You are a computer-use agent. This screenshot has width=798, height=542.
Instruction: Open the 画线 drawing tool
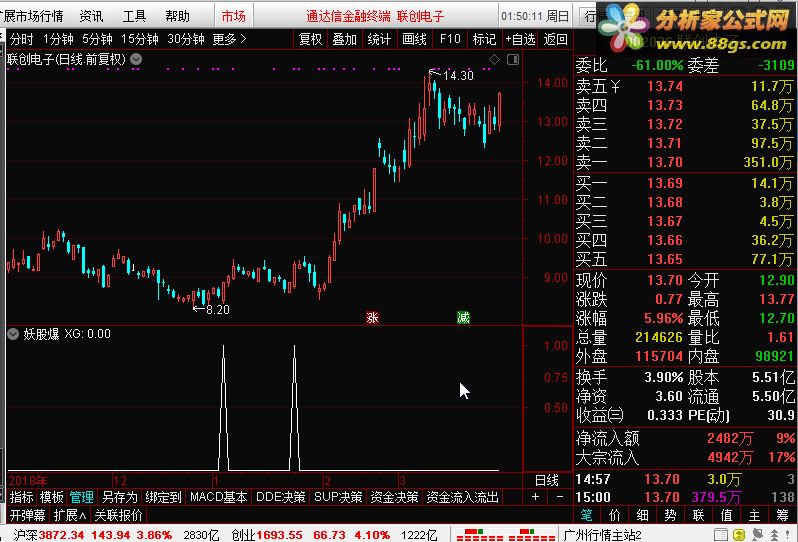(x=414, y=39)
